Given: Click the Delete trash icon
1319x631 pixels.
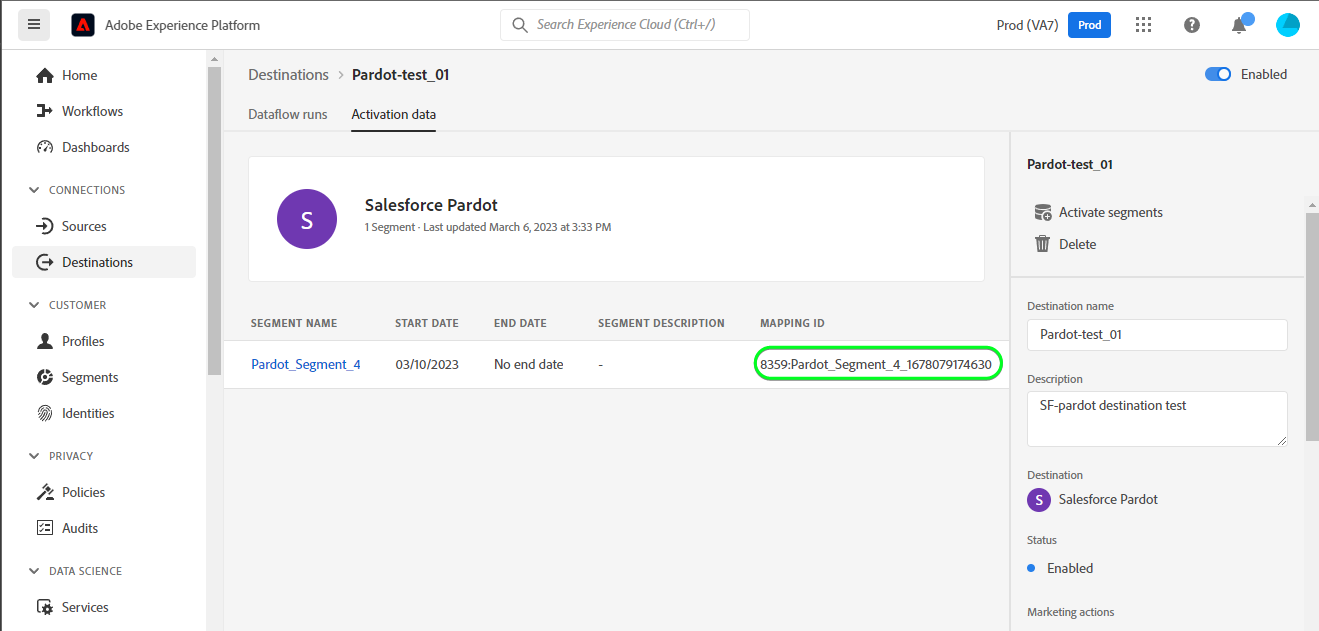Looking at the screenshot, I should point(1043,244).
